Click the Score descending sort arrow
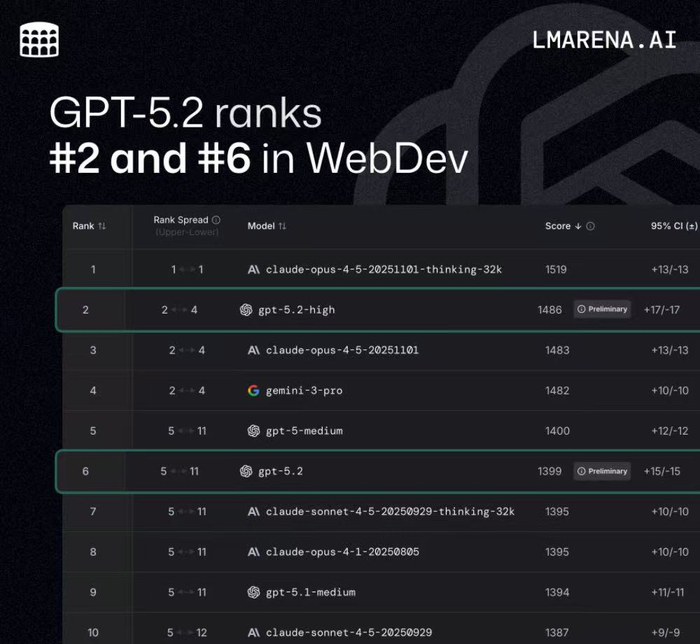This screenshot has height=644, width=700. (578, 226)
